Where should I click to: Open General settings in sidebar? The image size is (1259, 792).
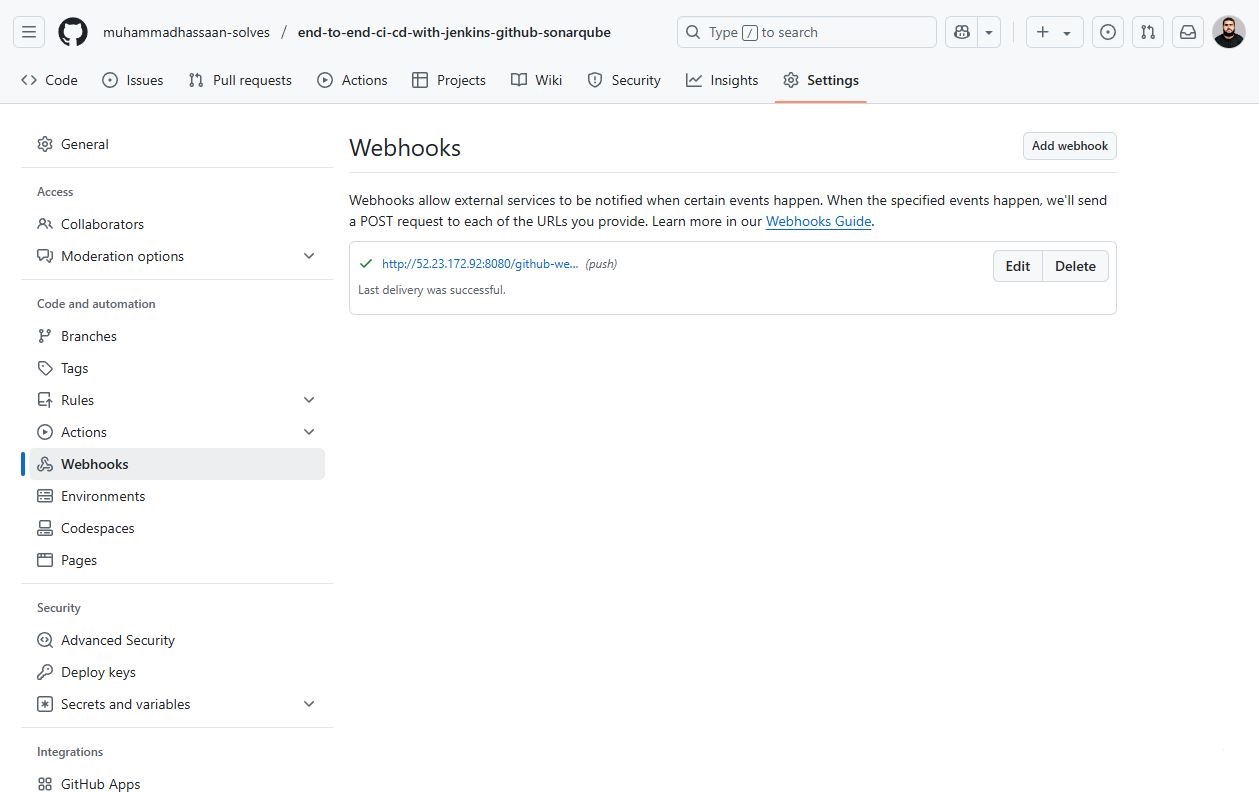coord(177,144)
